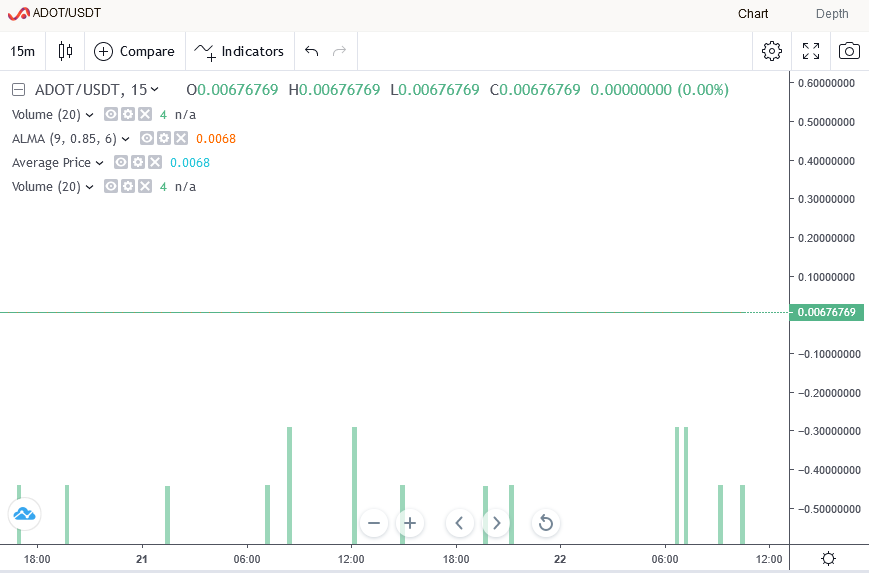Remove the Average Price indicator
The height and width of the screenshot is (573, 869).
tap(155, 162)
